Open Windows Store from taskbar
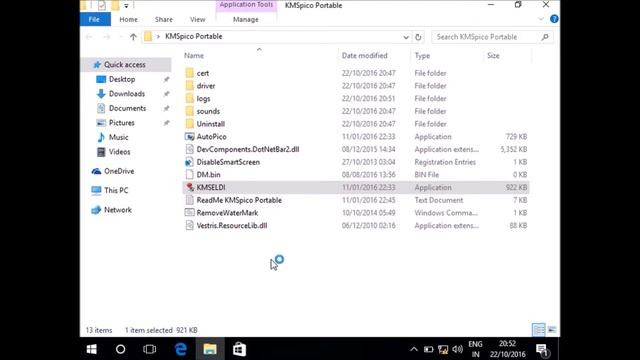 239,349
